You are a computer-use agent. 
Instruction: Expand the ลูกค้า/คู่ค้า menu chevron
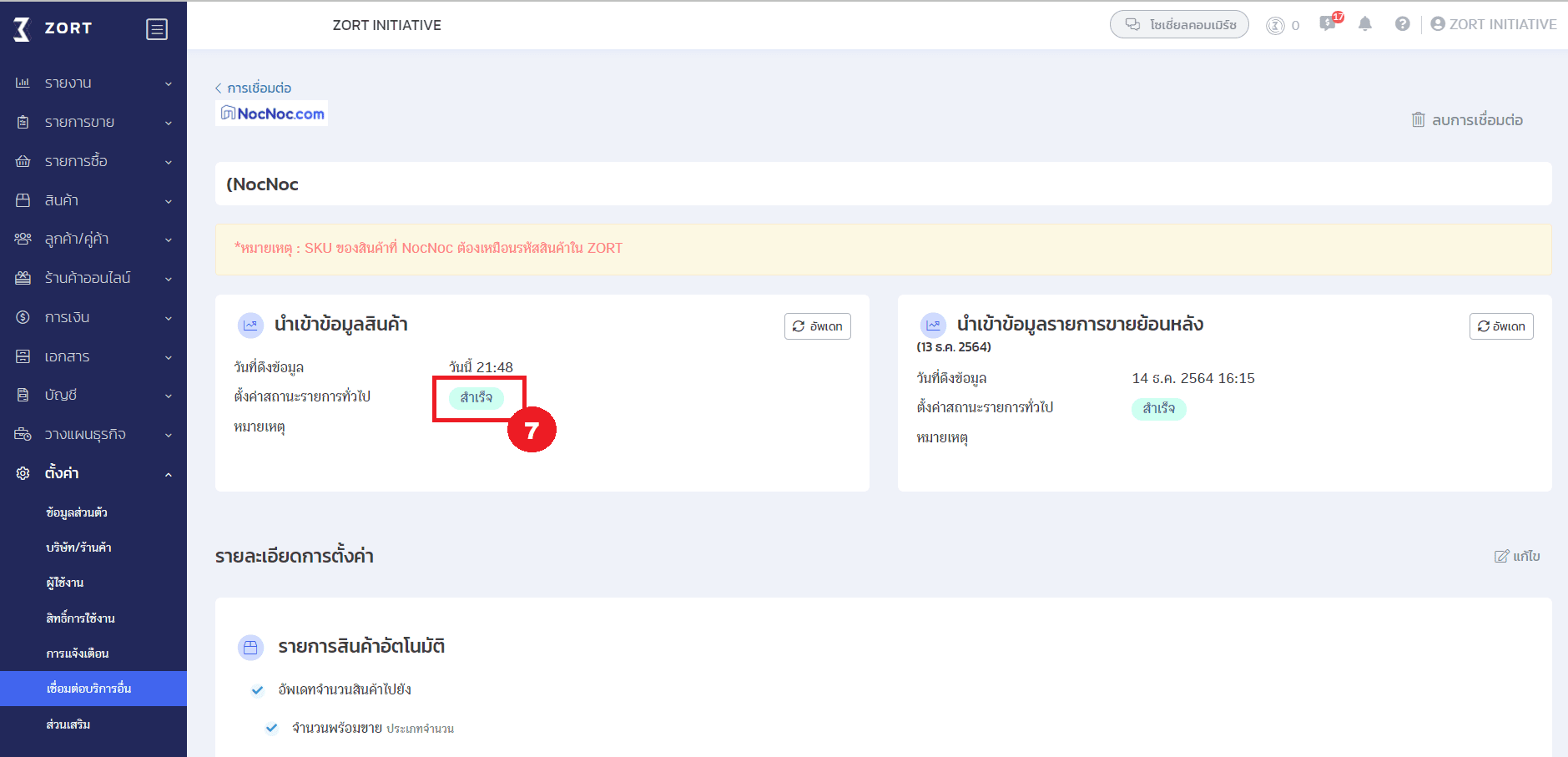pyautogui.click(x=169, y=240)
